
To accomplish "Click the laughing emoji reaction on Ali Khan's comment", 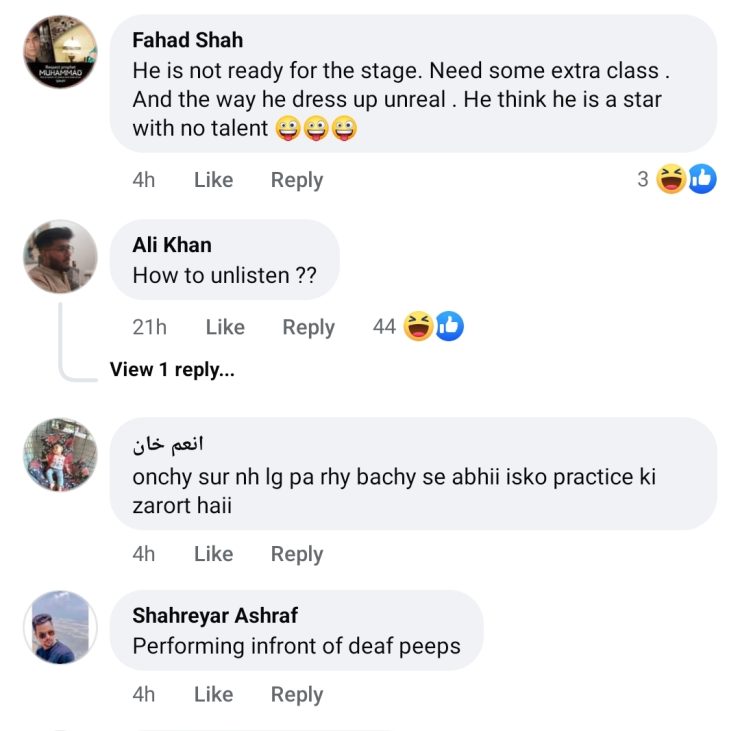I will (419, 327).
